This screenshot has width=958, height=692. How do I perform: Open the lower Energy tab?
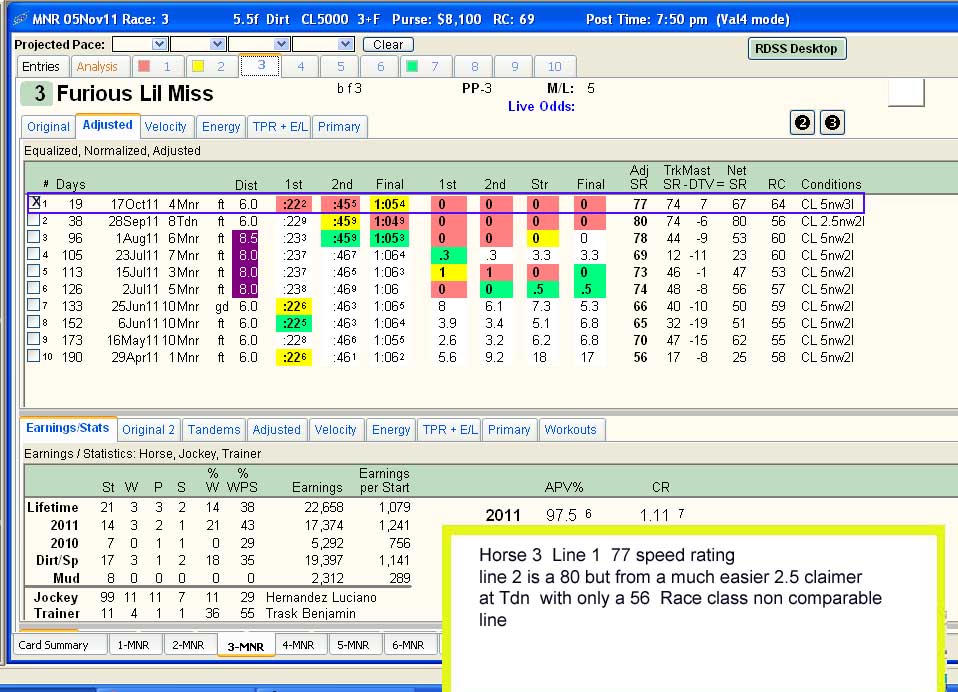pyautogui.click(x=391, y=429)
